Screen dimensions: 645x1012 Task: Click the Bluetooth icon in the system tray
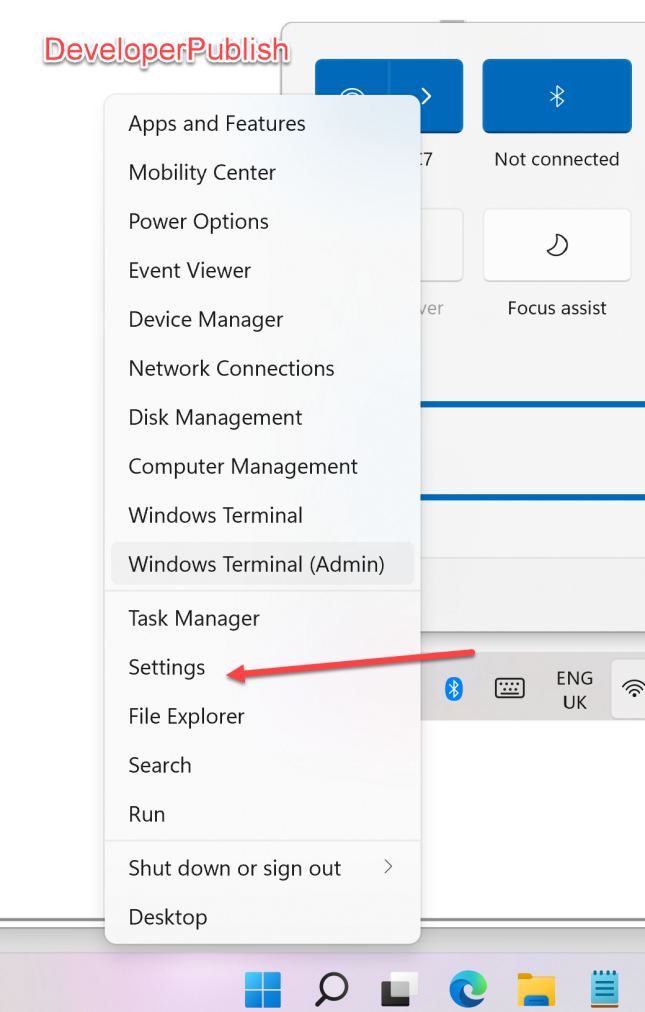click(452, 688)
